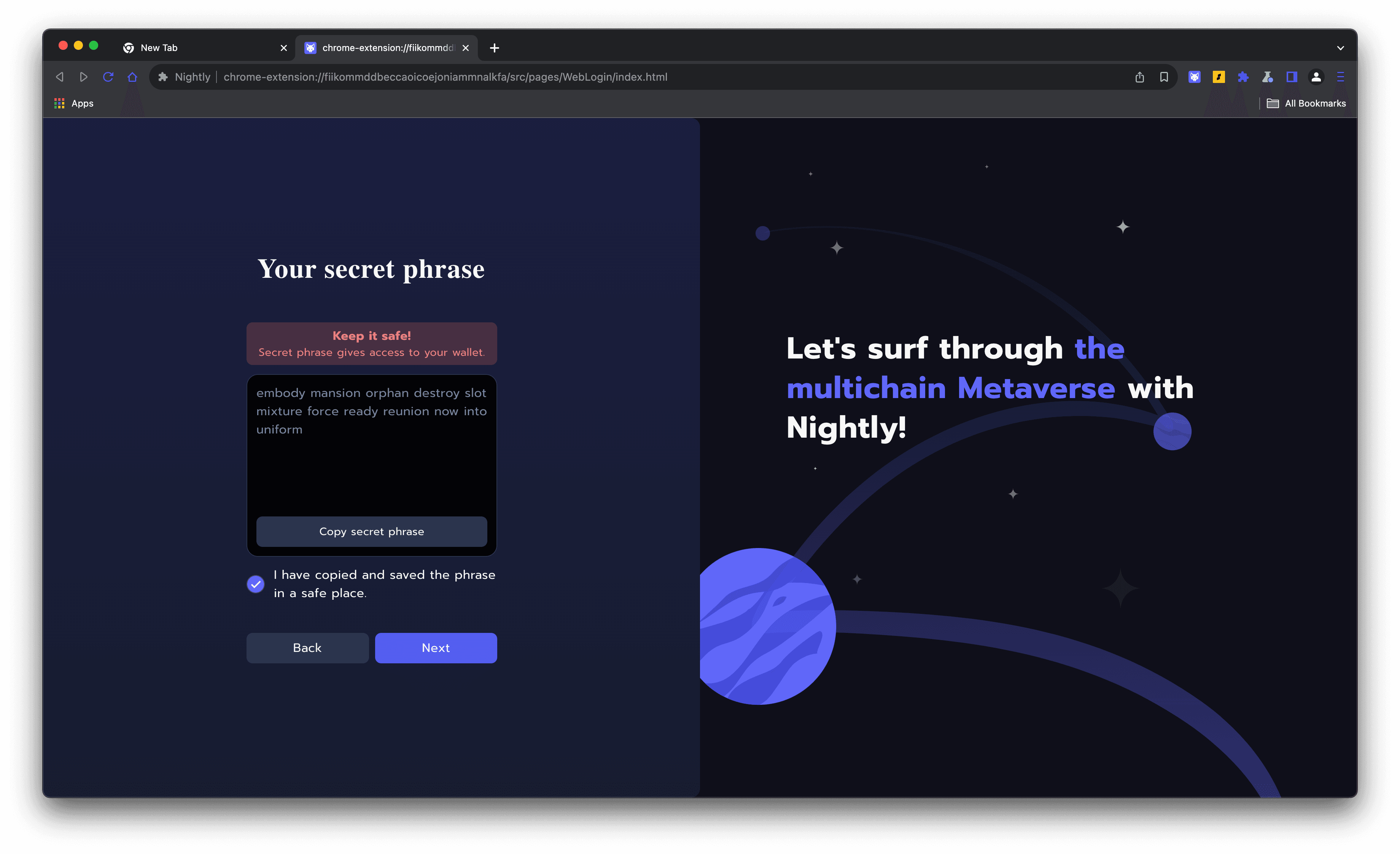Open the user profile icon
The image size is (1400, 854).
point(1316,77)
